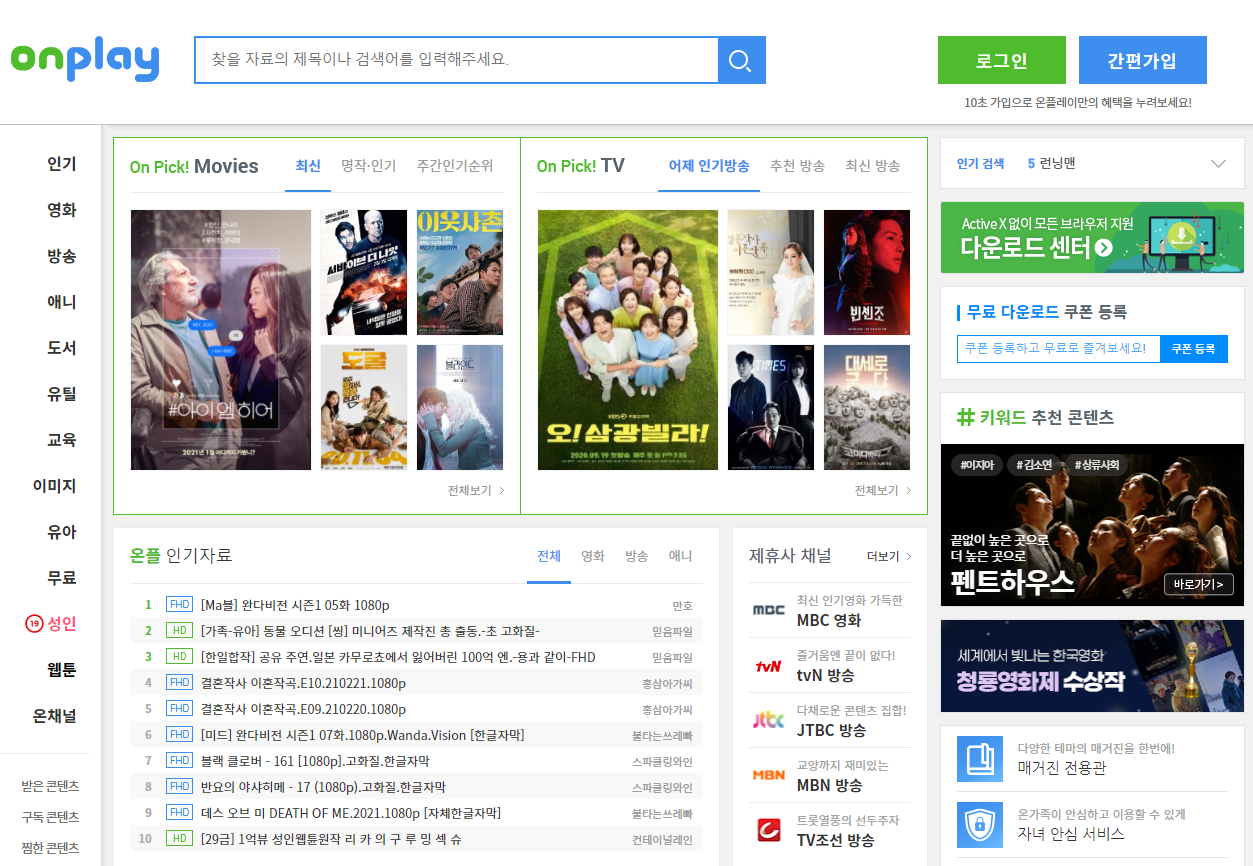The width and height of the screenshot is (1253, 866).
Task: Click FHD badge on rank 1 완다비전 row
Action: [x=180, y=605]
